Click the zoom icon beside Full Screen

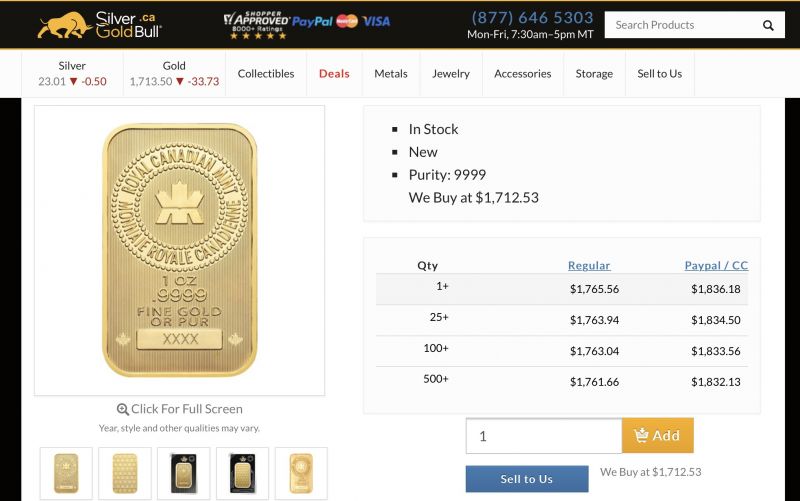coord(122,409)
